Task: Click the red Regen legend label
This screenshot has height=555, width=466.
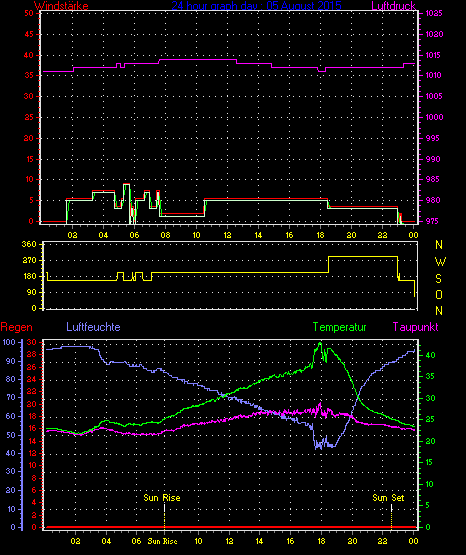Action: click(x=17, y=327)
